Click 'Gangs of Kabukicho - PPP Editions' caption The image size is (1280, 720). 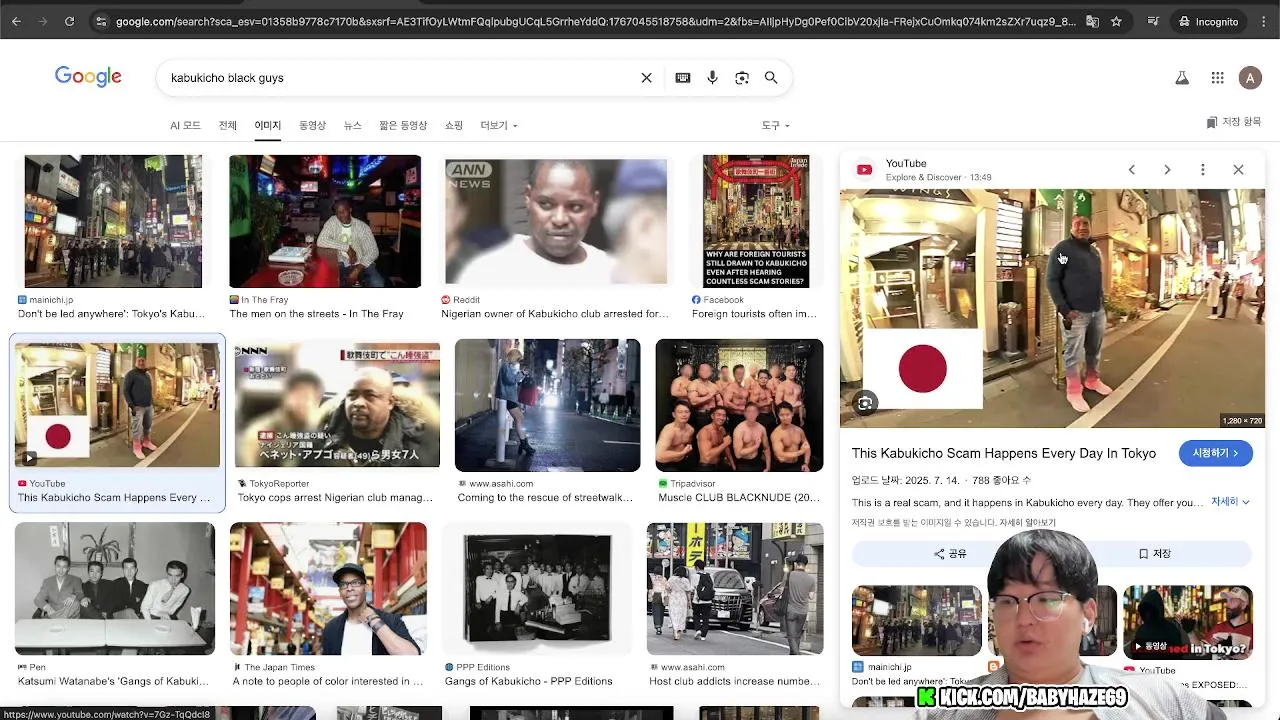(x=529, y=682)
